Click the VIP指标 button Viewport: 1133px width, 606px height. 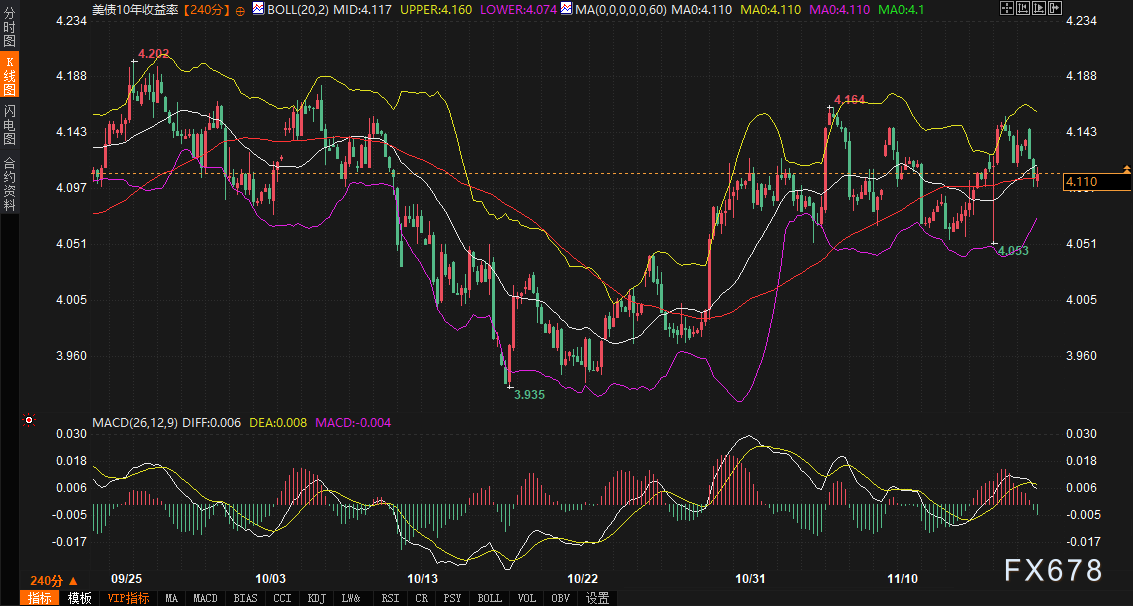[128, 598]
